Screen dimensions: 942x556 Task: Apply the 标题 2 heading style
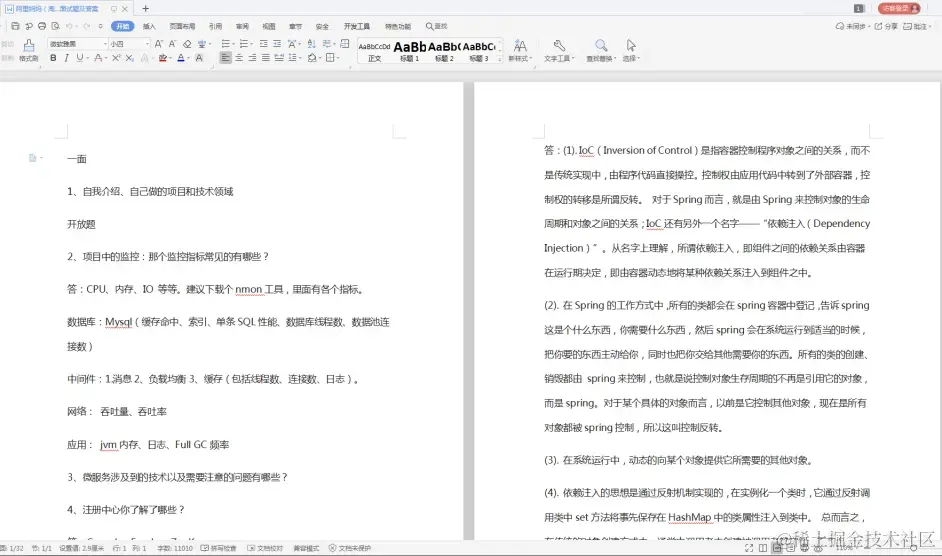(444, 50)
